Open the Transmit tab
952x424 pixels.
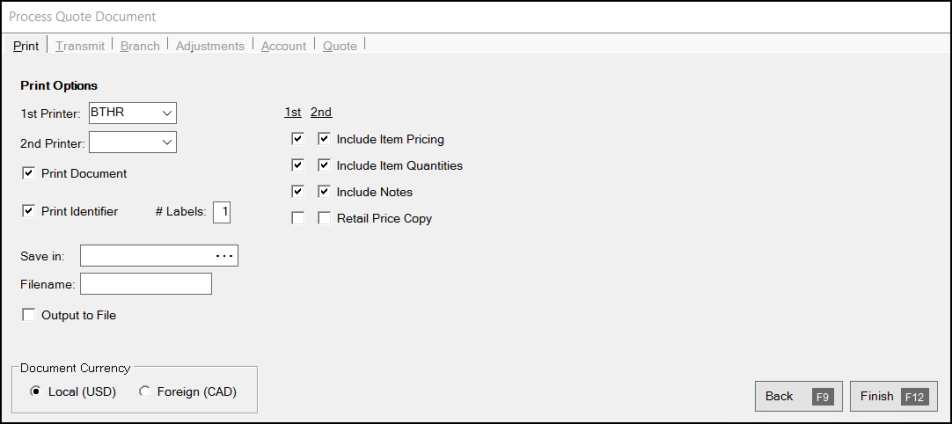(80, 46)
